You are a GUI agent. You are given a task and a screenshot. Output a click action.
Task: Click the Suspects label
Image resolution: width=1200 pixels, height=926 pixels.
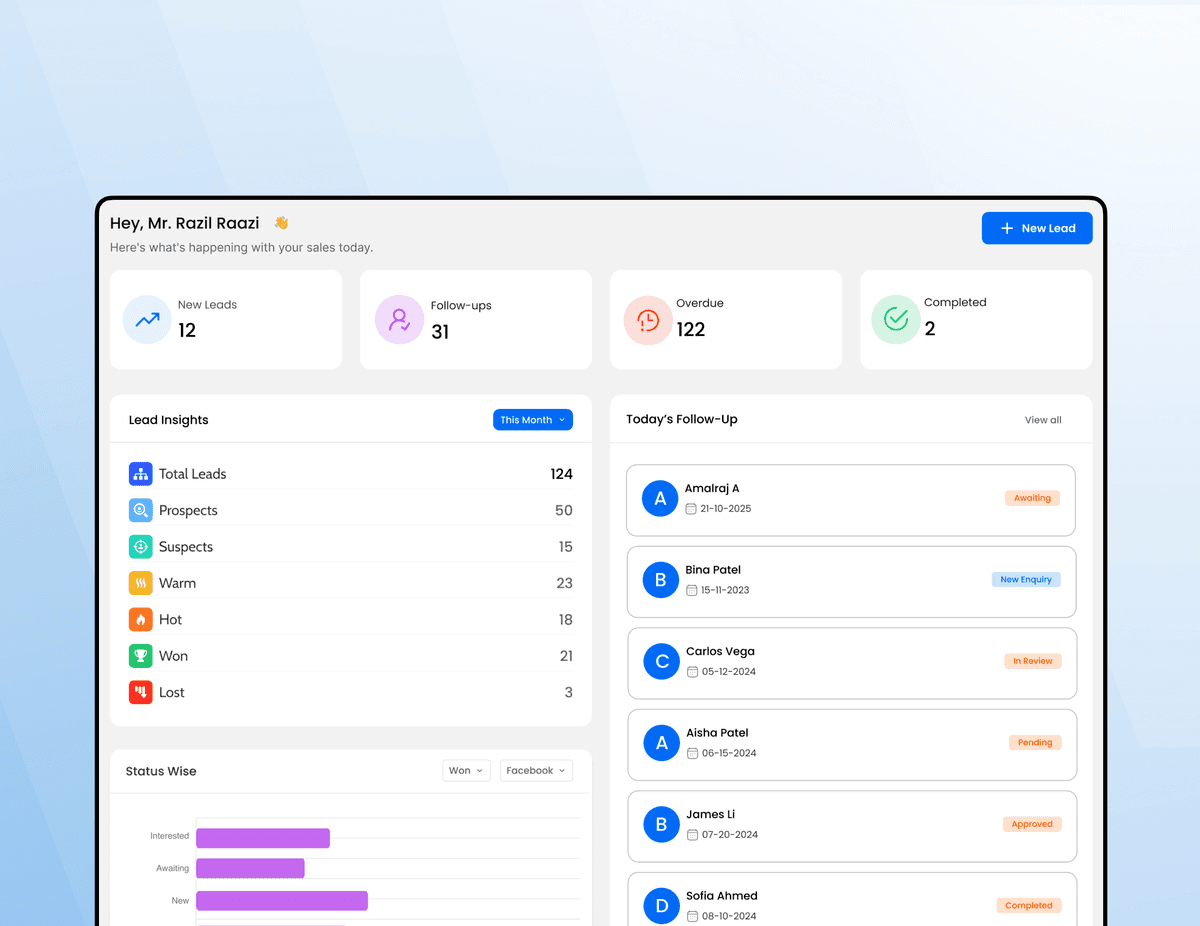(x=186, y=547)
